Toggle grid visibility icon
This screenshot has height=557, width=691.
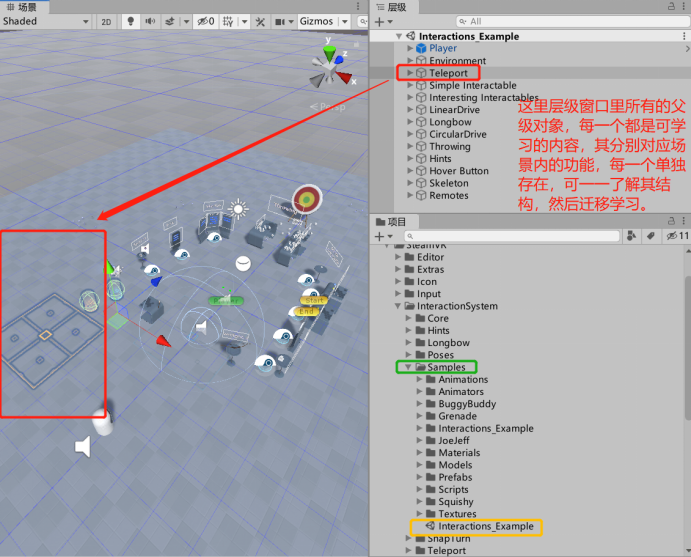[228, 22]
